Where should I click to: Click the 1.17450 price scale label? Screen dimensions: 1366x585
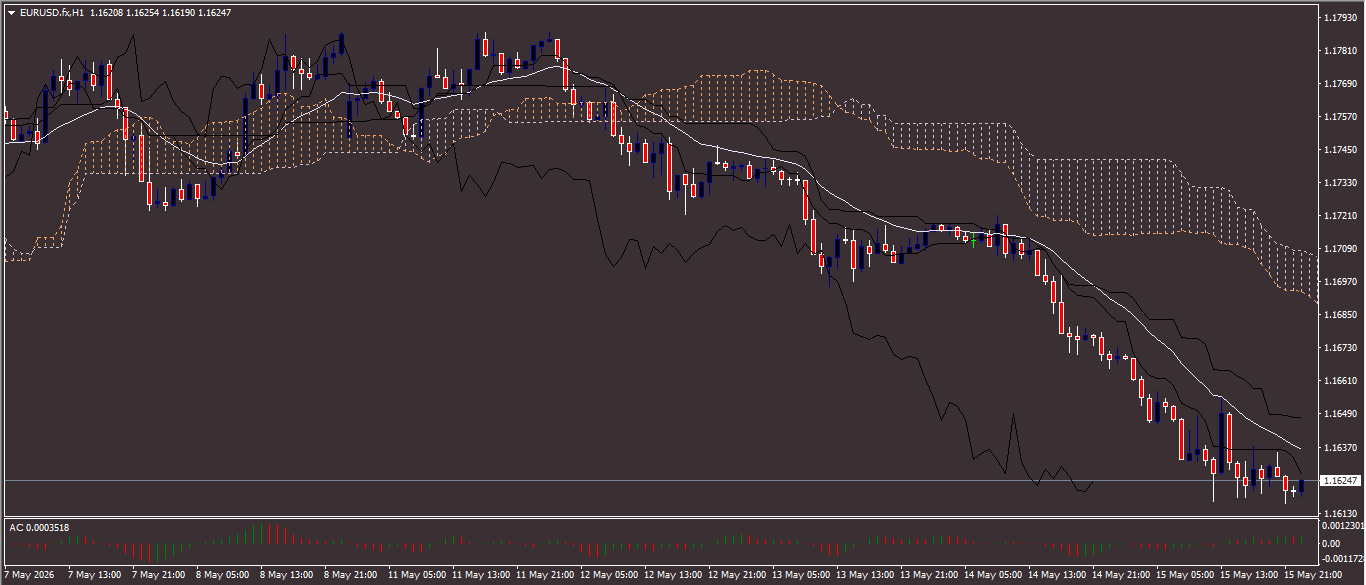(1339, 150)
